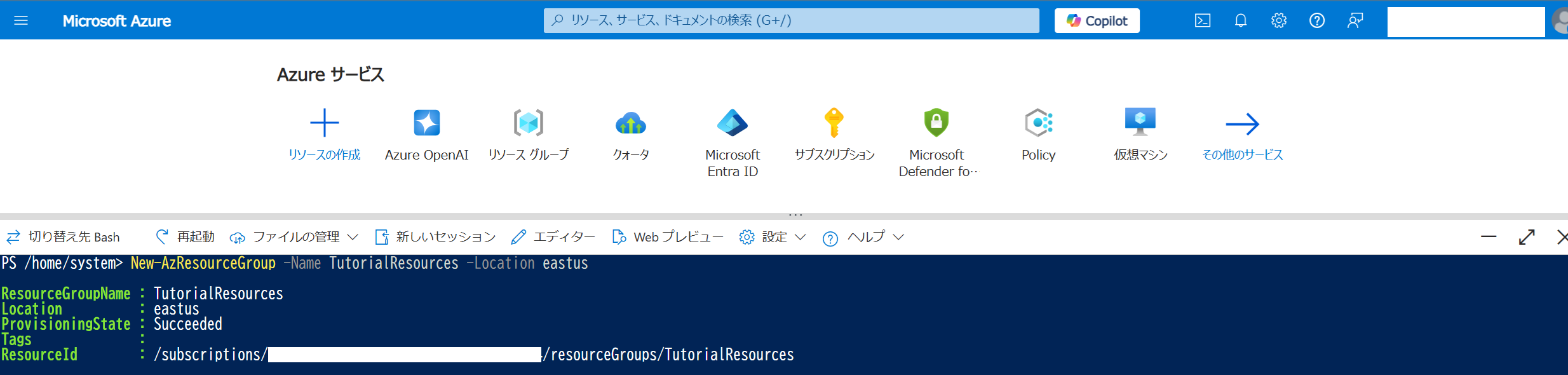
Task: Open Policy service icon
Action: pos(1039,123)
